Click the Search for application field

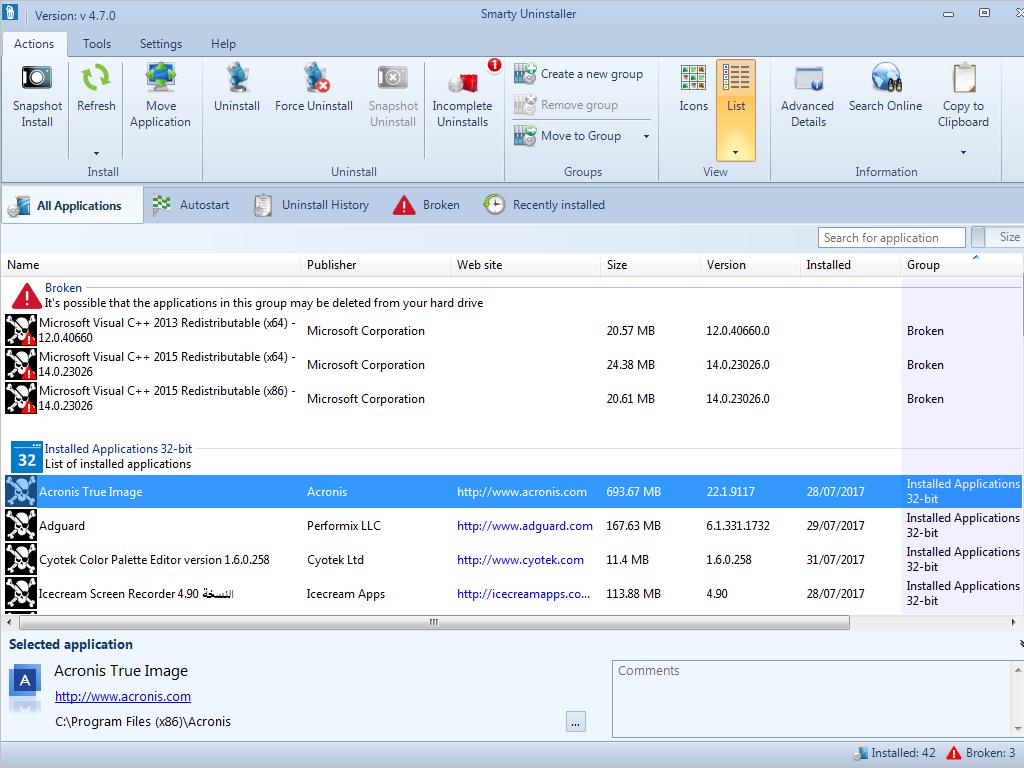coord(891,238)
